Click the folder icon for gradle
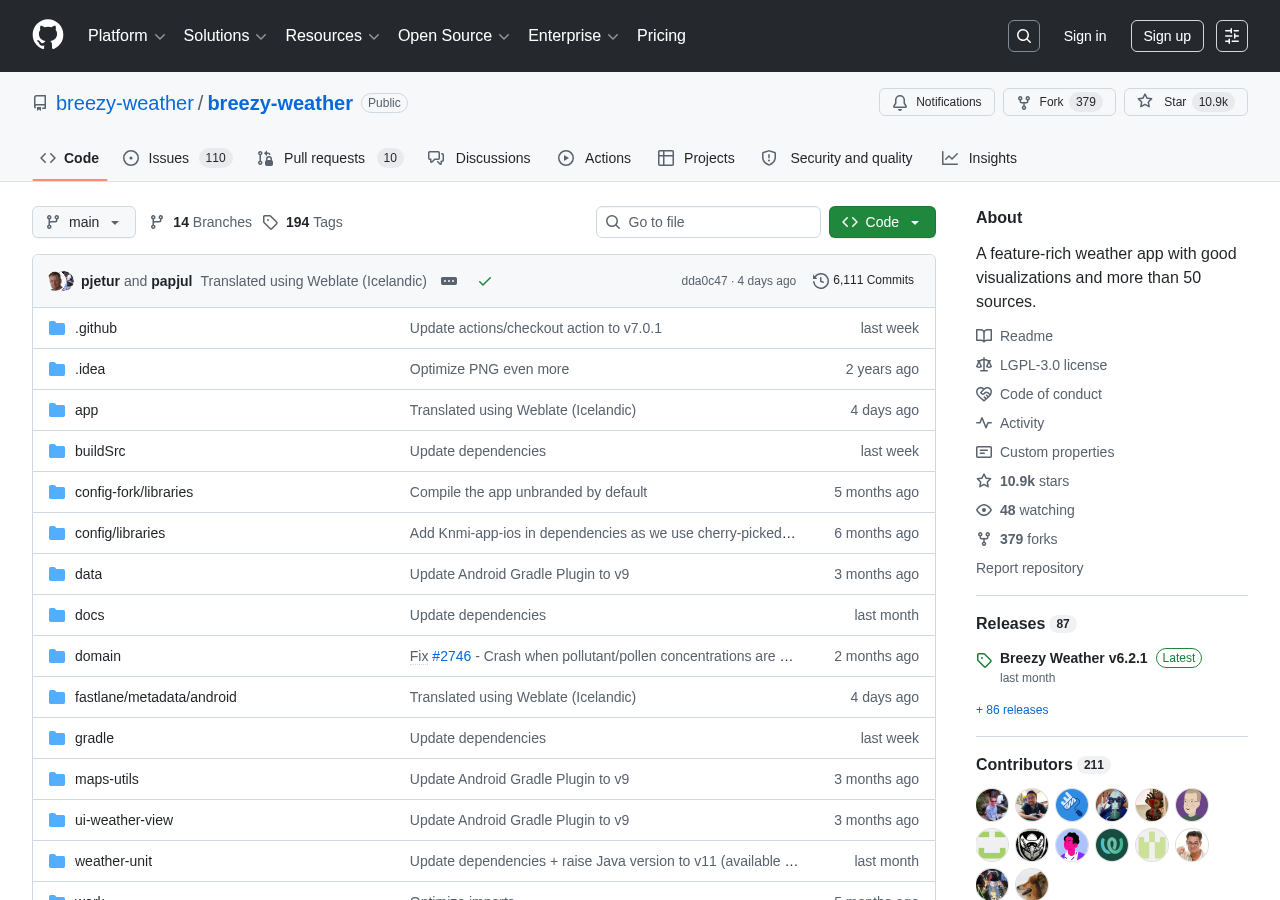This screenshot has height=900, width=1280. pos(57,738)
